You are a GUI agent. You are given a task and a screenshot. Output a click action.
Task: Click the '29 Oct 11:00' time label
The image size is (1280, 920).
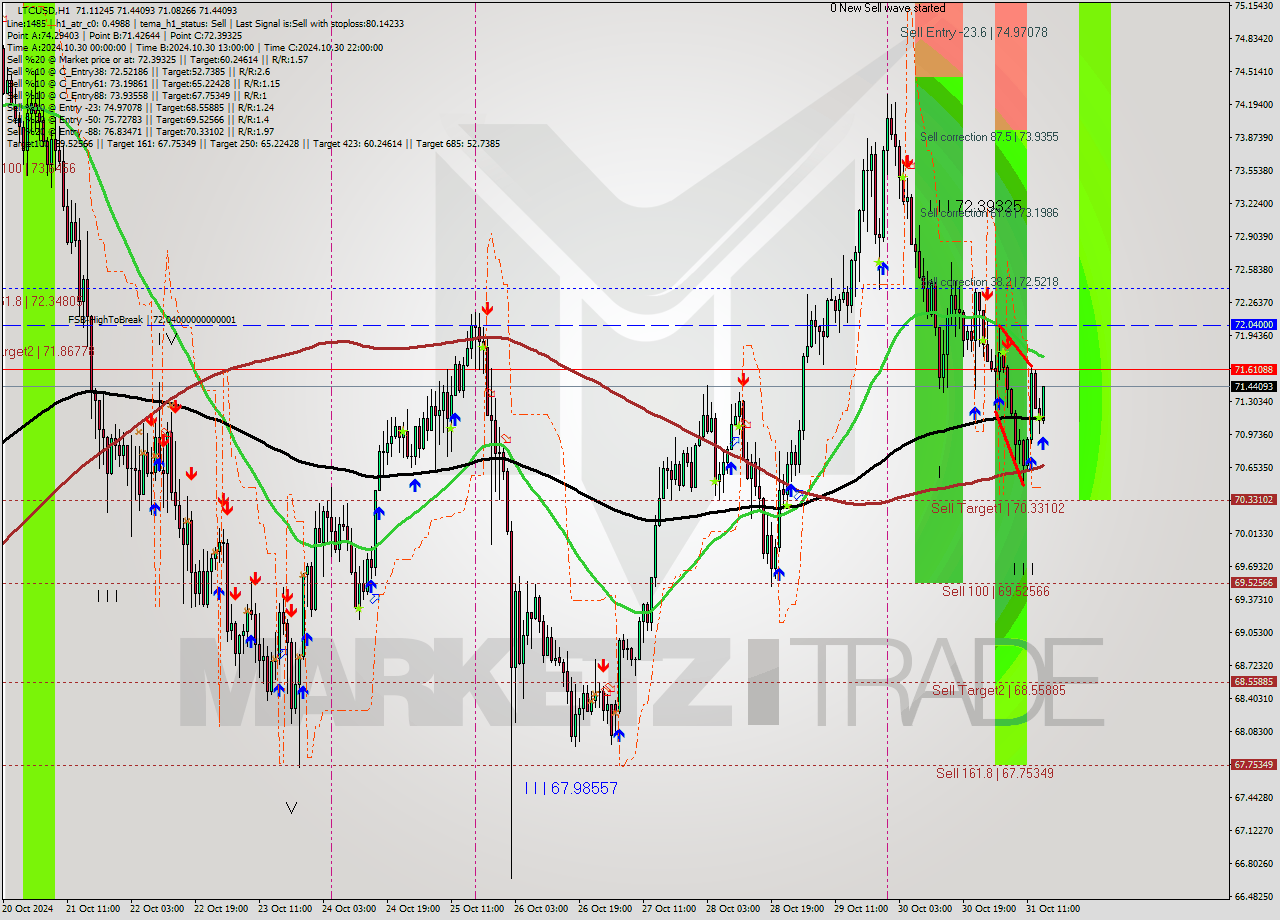(x=861, y=909)
